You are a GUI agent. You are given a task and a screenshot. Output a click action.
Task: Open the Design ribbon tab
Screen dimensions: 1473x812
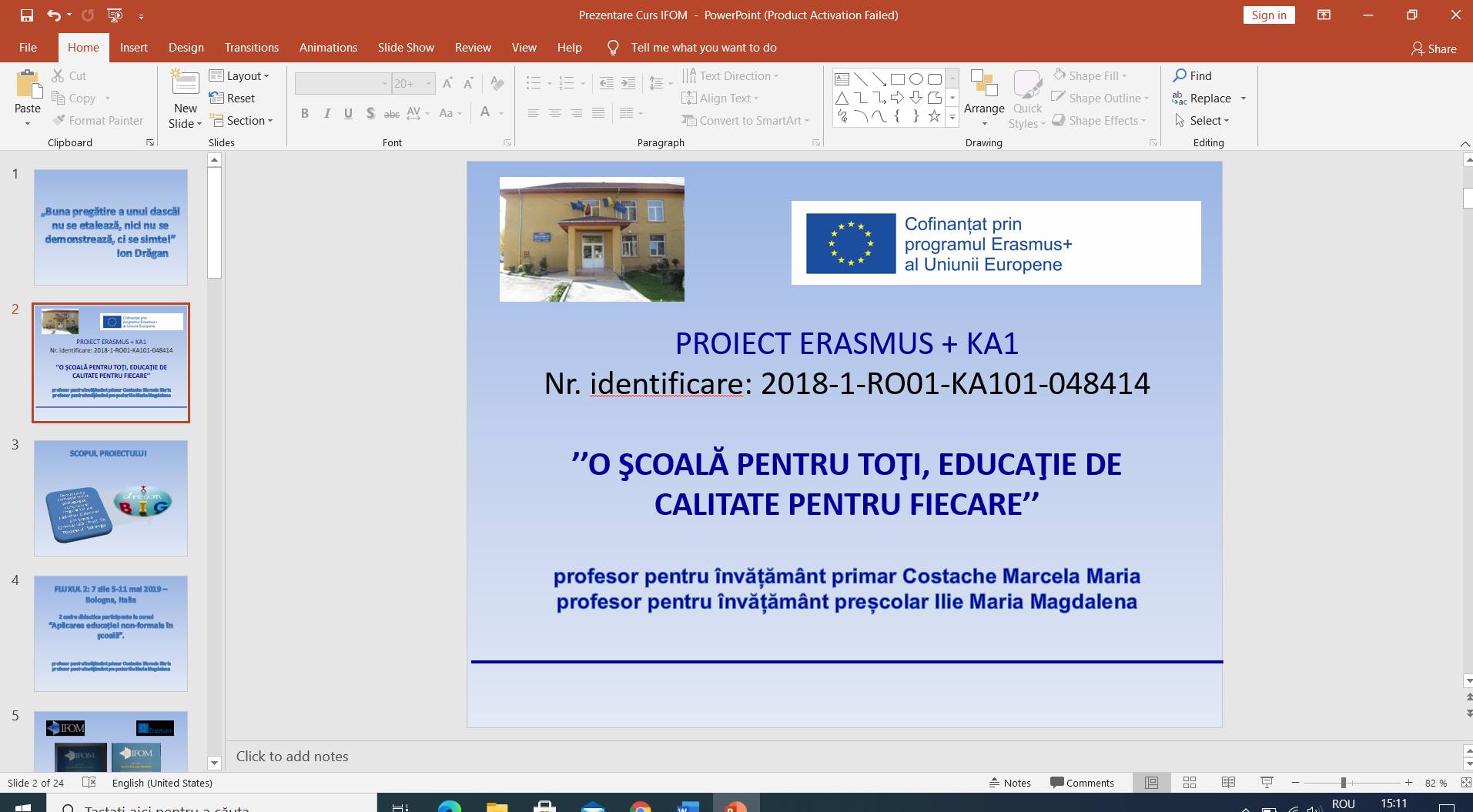click(186, 48)
